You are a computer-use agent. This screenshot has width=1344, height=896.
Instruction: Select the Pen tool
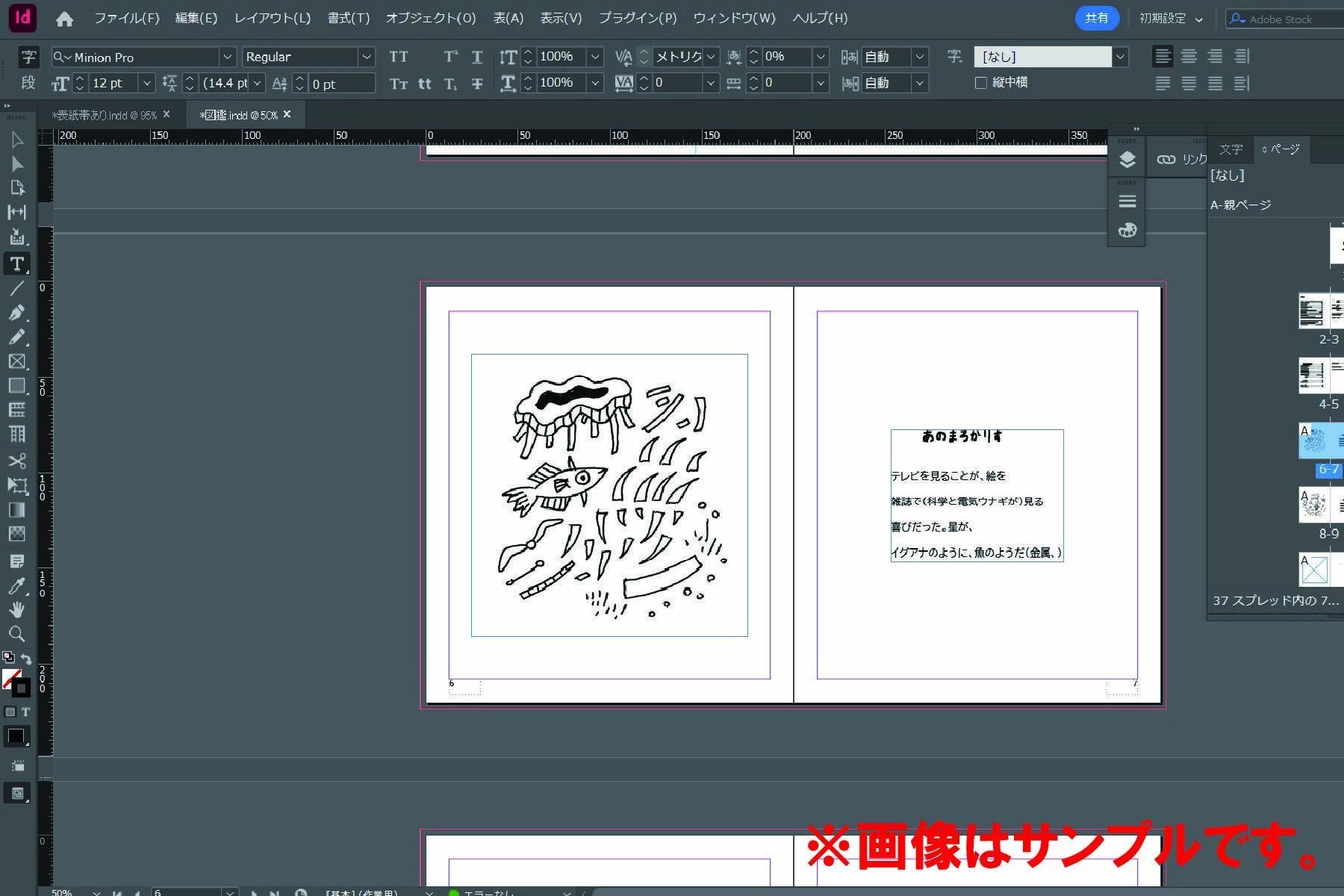click(16, 312)
